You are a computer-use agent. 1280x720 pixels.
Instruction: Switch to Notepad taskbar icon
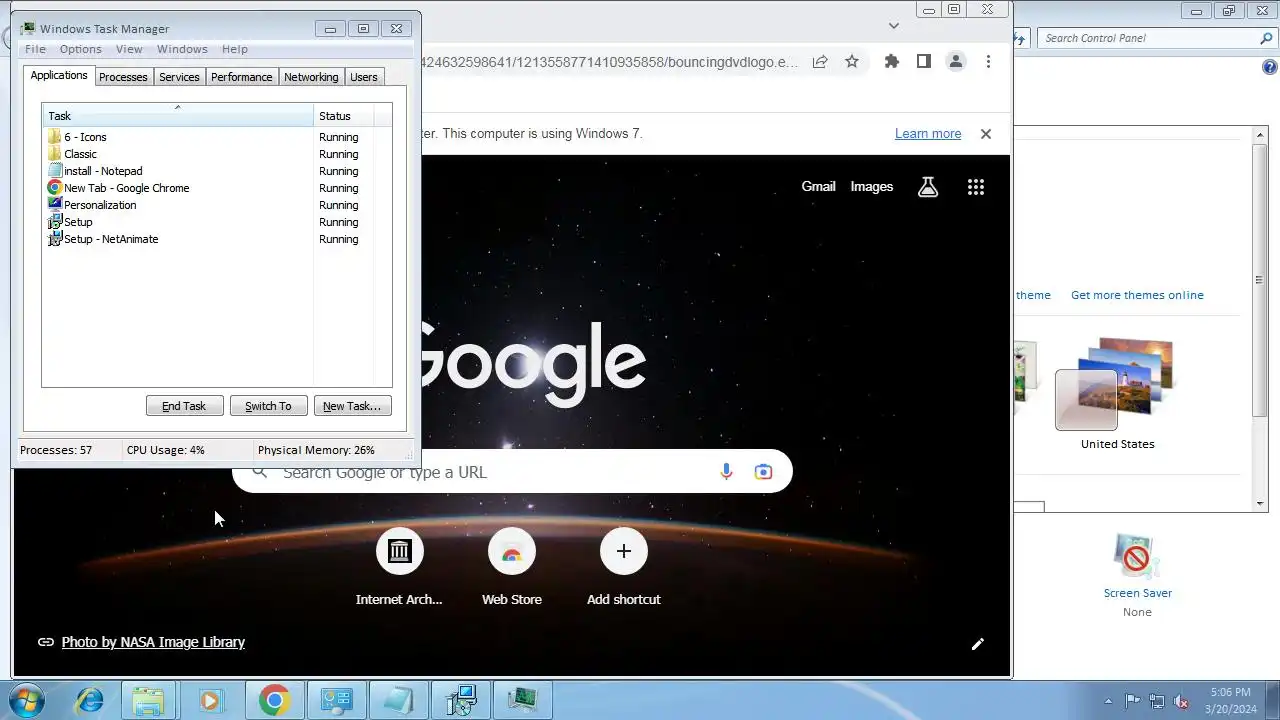(x=398, y=700)
